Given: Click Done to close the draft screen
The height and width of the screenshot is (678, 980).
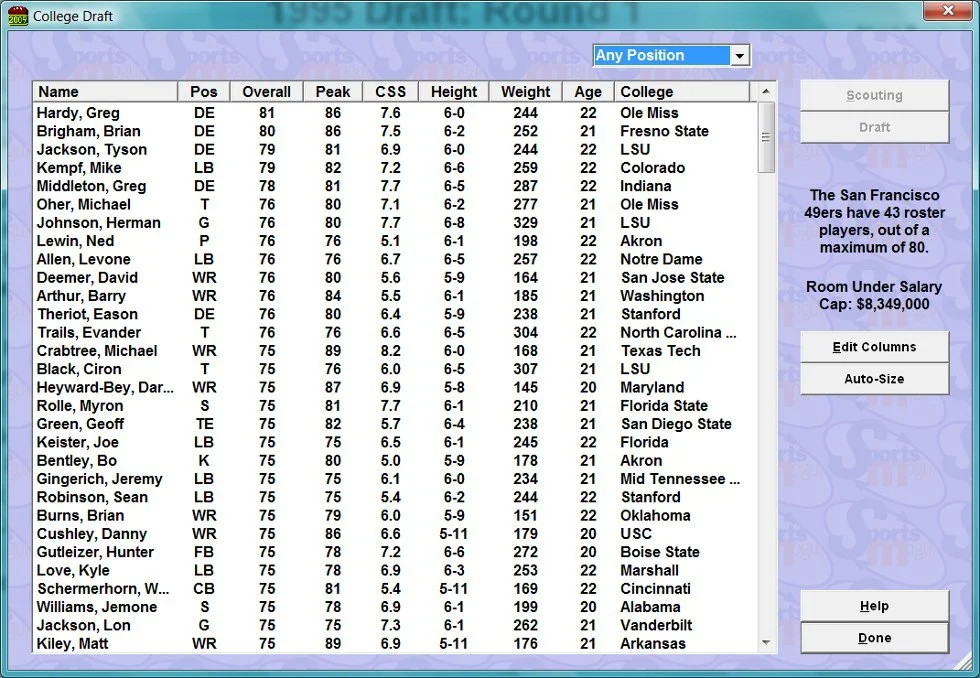Looking at the screenshot, I should click(873, 638).
